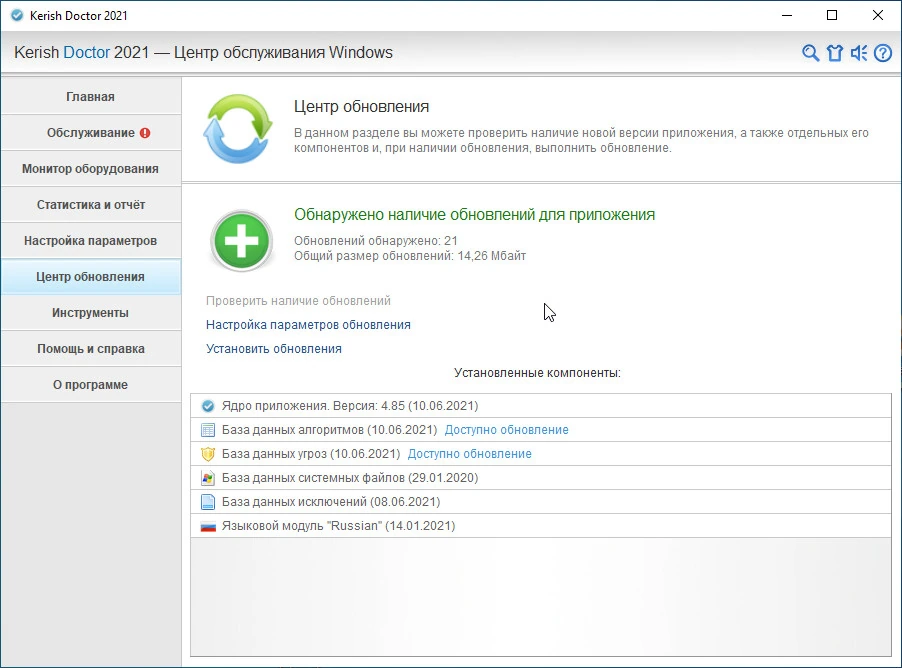The image size is (902, 668).
Task: Click Проверить наличие обновлений link
Action: pos(298,301)
